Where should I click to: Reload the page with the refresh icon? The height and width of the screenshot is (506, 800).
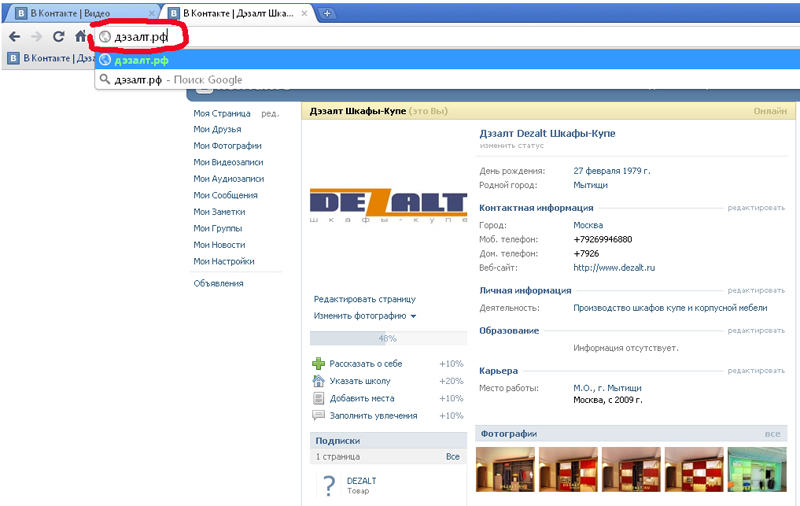[59, 37]
